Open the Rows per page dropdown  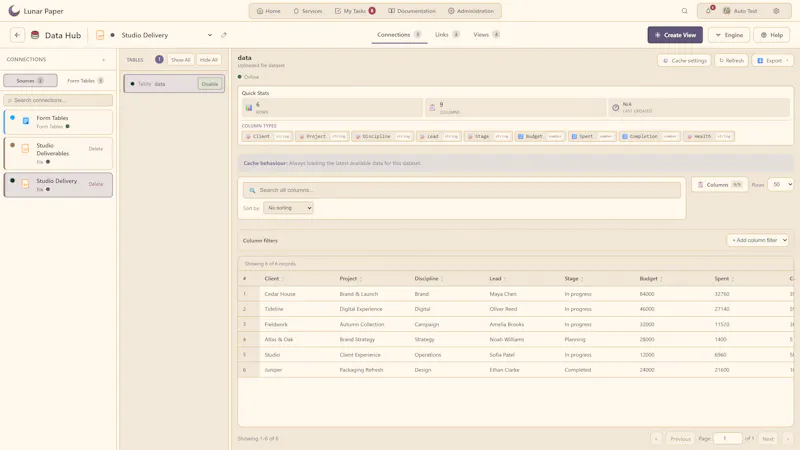point(781,185)
